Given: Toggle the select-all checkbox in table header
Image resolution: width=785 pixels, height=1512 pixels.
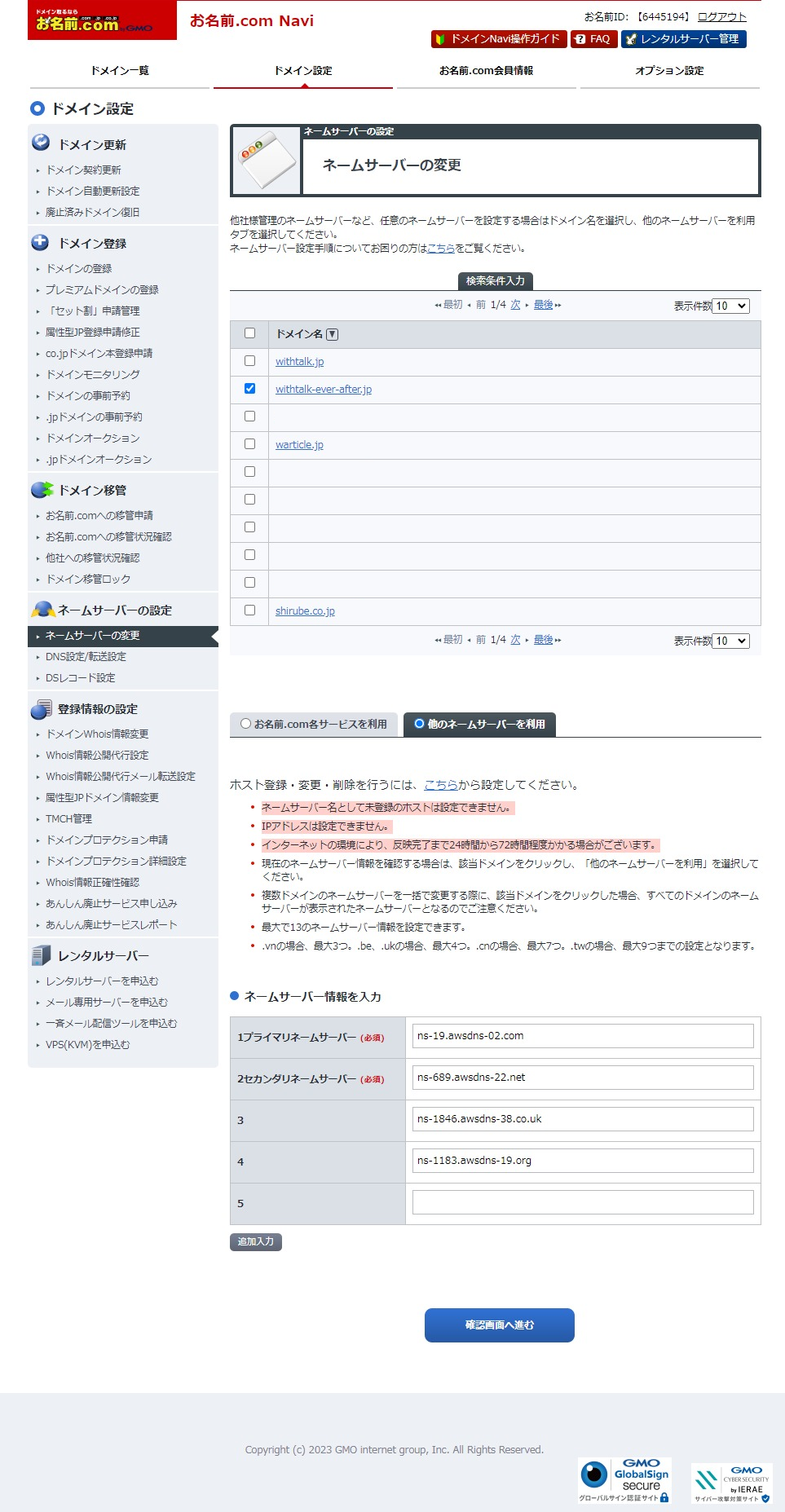Looking at the screenshot, I should point(250,333).
